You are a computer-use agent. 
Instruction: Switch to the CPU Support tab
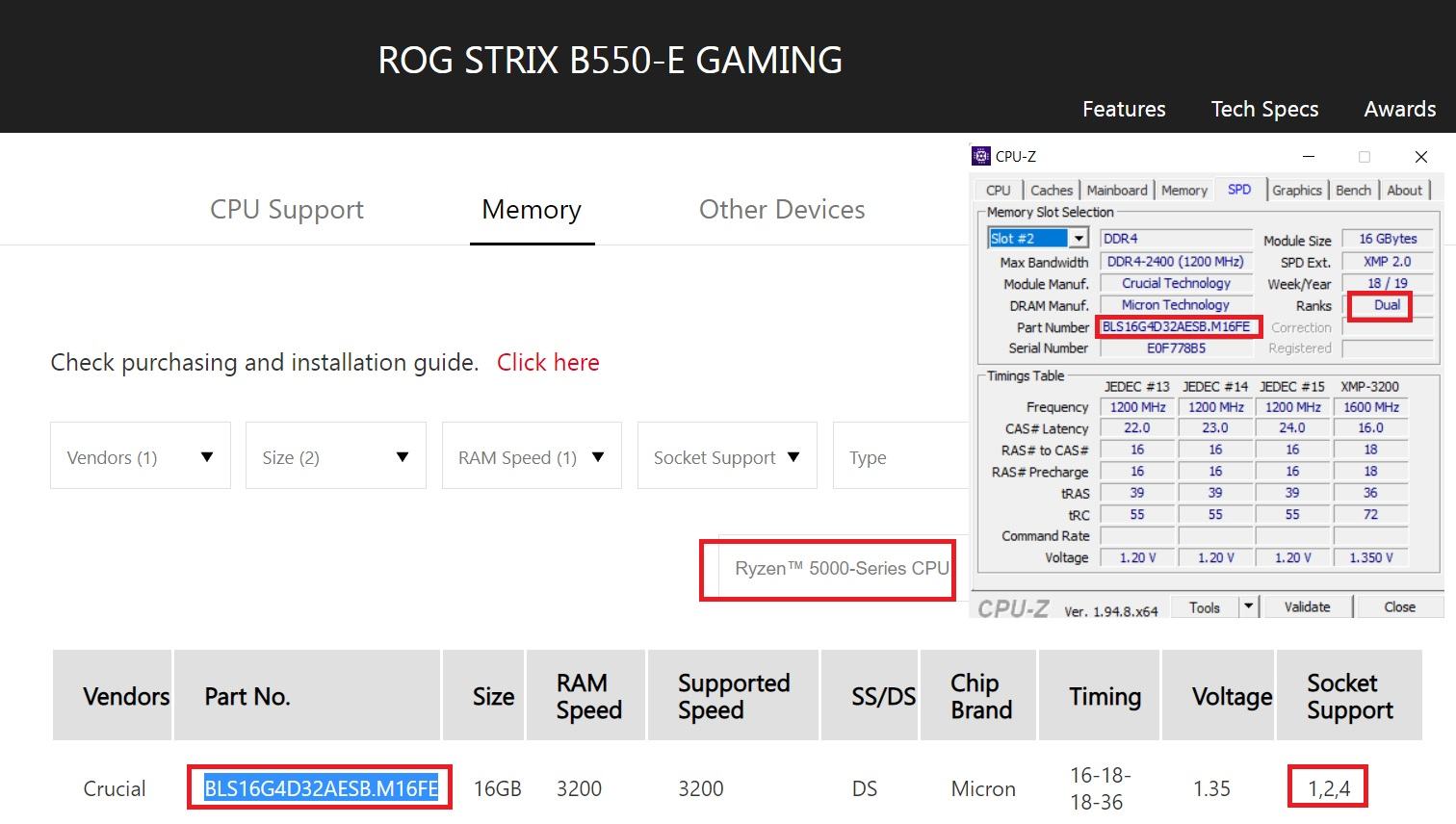pyautogui.click(x=287, y=209)
